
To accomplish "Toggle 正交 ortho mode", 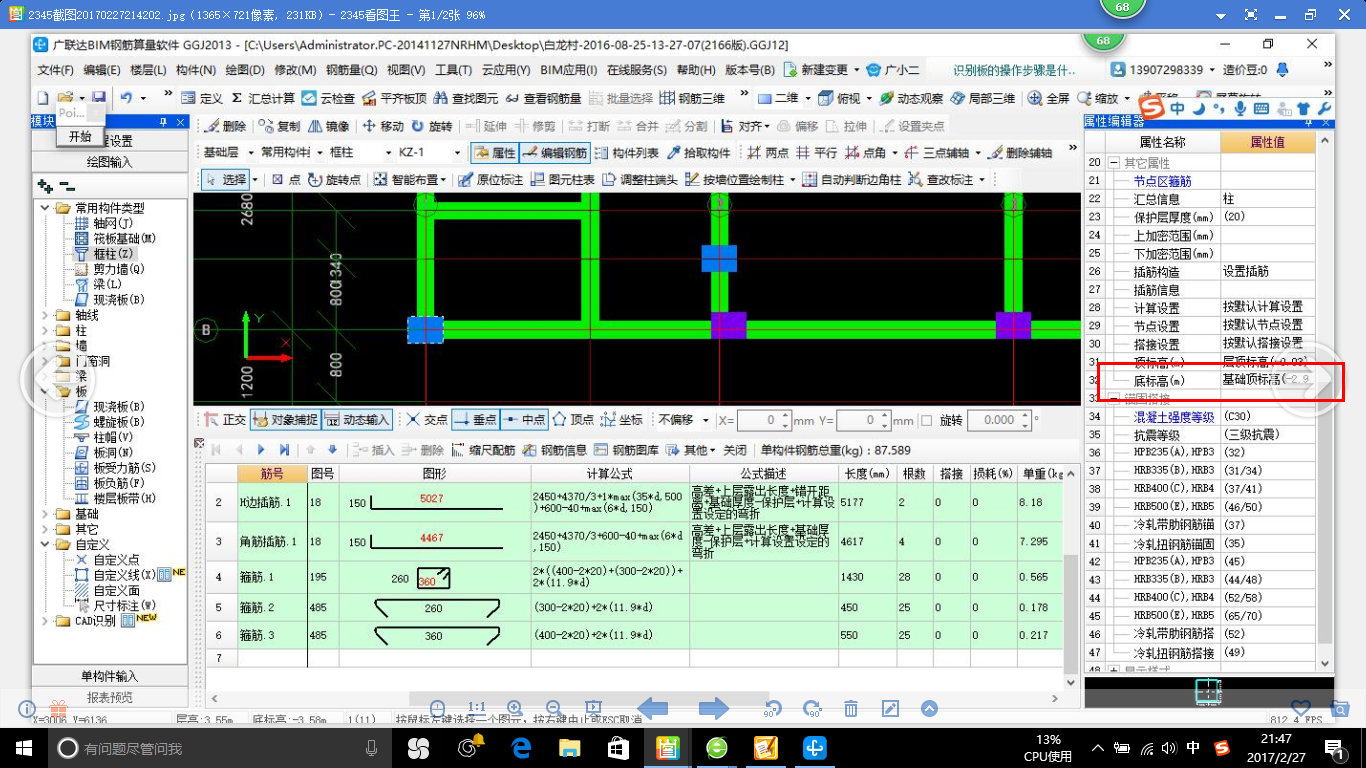I will (225, 420).
